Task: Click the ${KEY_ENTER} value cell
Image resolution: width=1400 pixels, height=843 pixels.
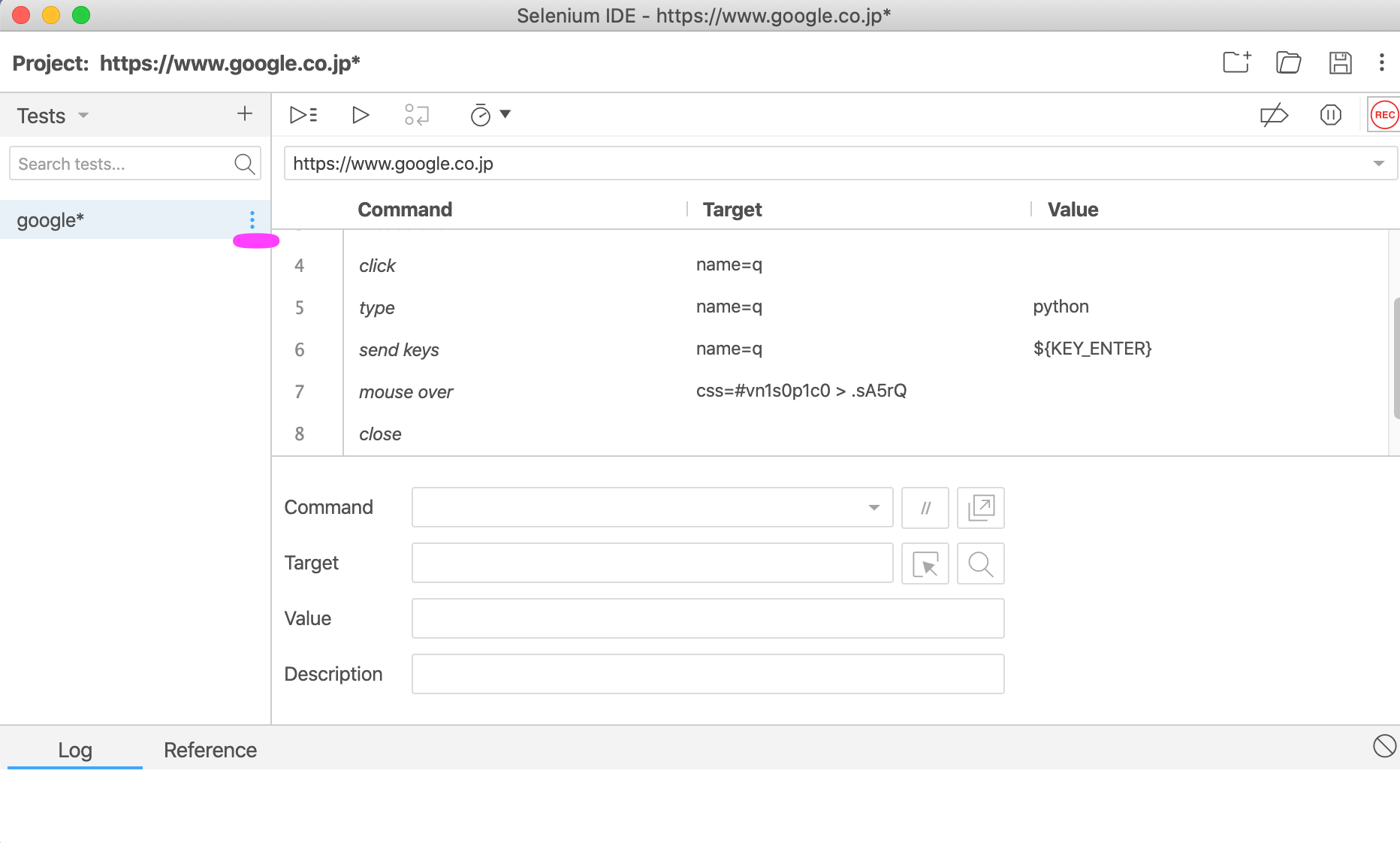Action: click(1092, 349)
